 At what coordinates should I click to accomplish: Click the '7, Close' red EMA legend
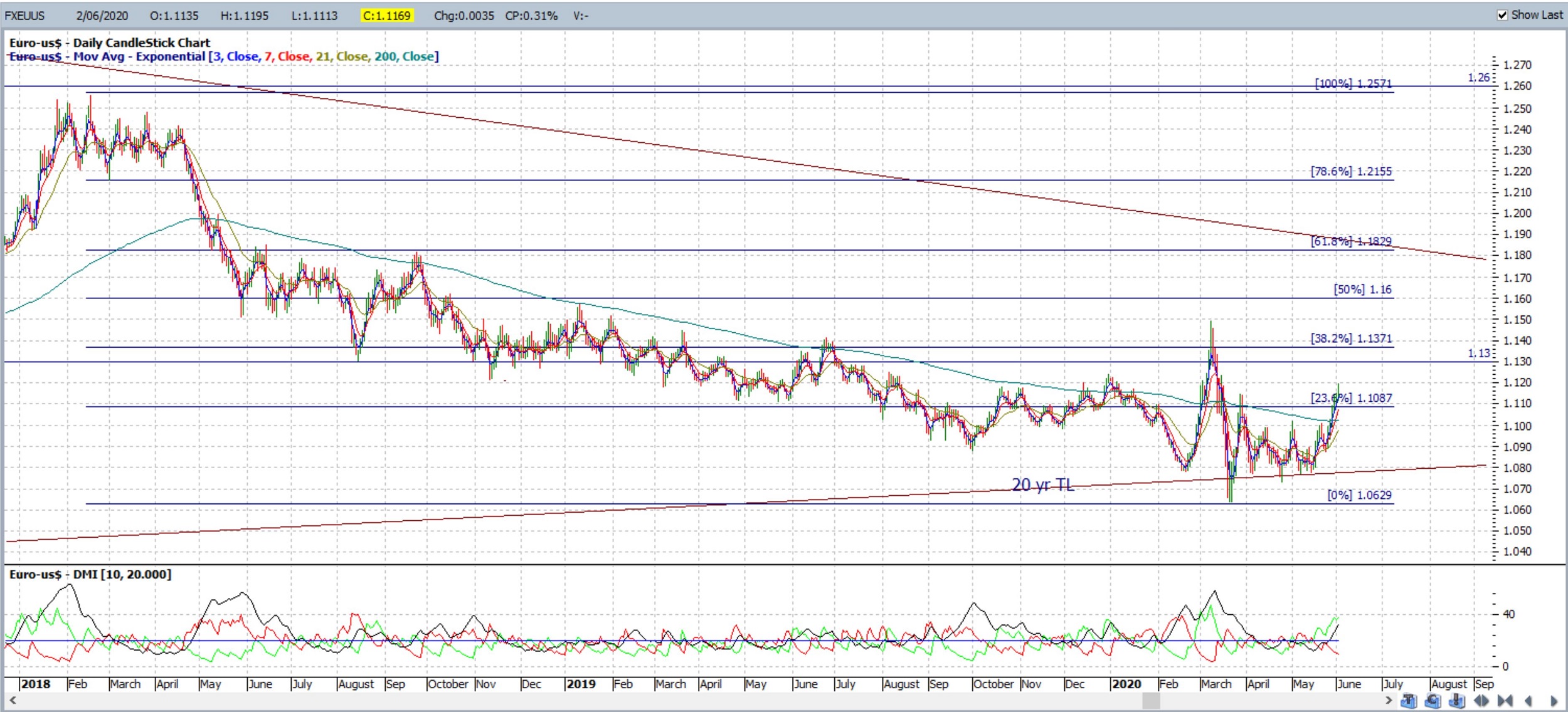pos(287,56)
